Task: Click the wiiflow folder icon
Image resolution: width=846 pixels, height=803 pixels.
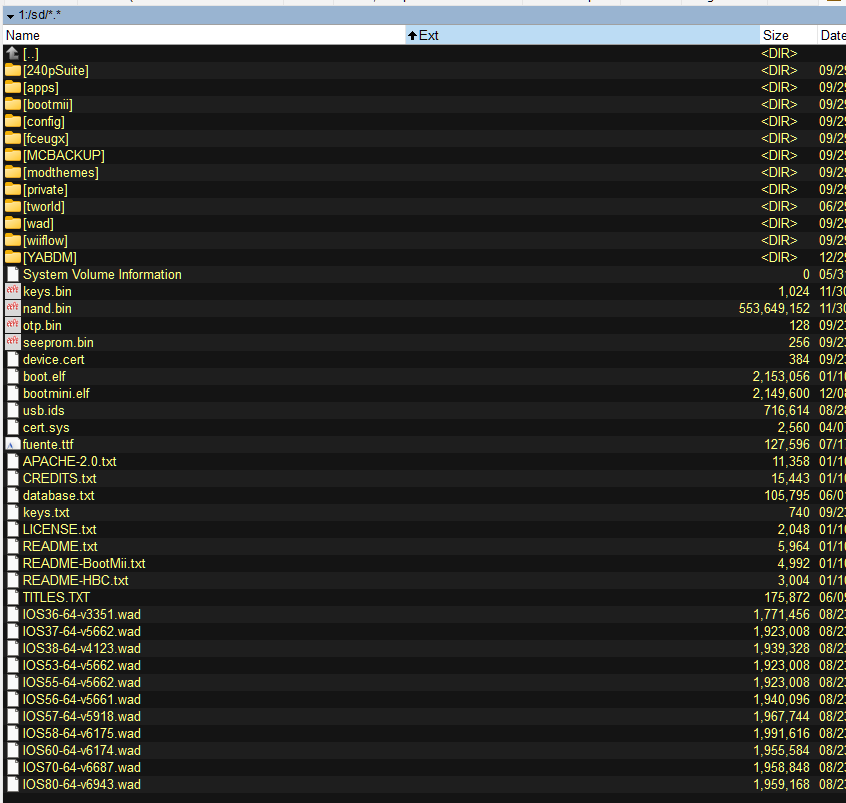Action: [x=13, y=241]
